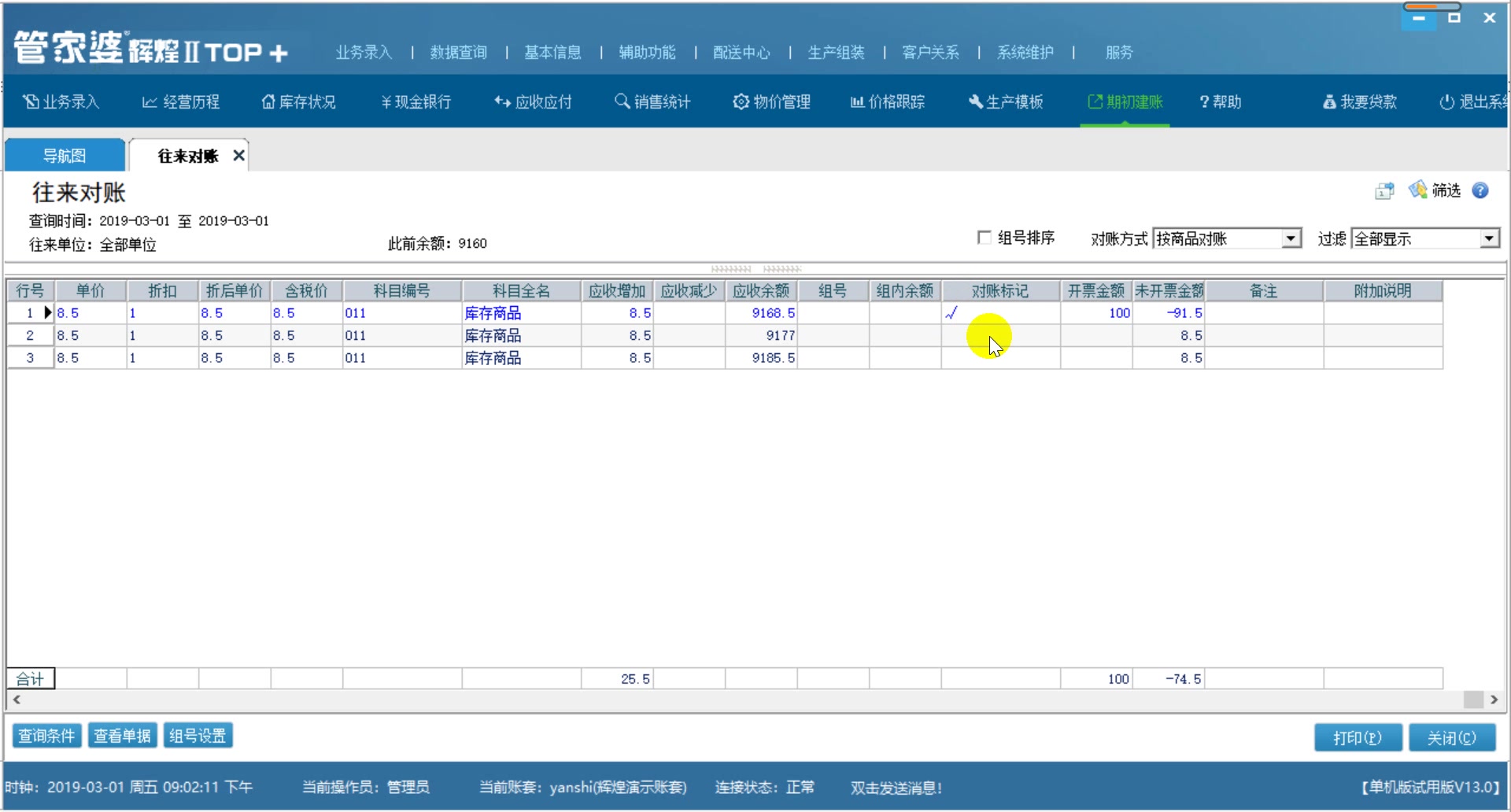
Task: Click 退出系统 power item
Action: pyautogui.click(x=1473, y=102)
